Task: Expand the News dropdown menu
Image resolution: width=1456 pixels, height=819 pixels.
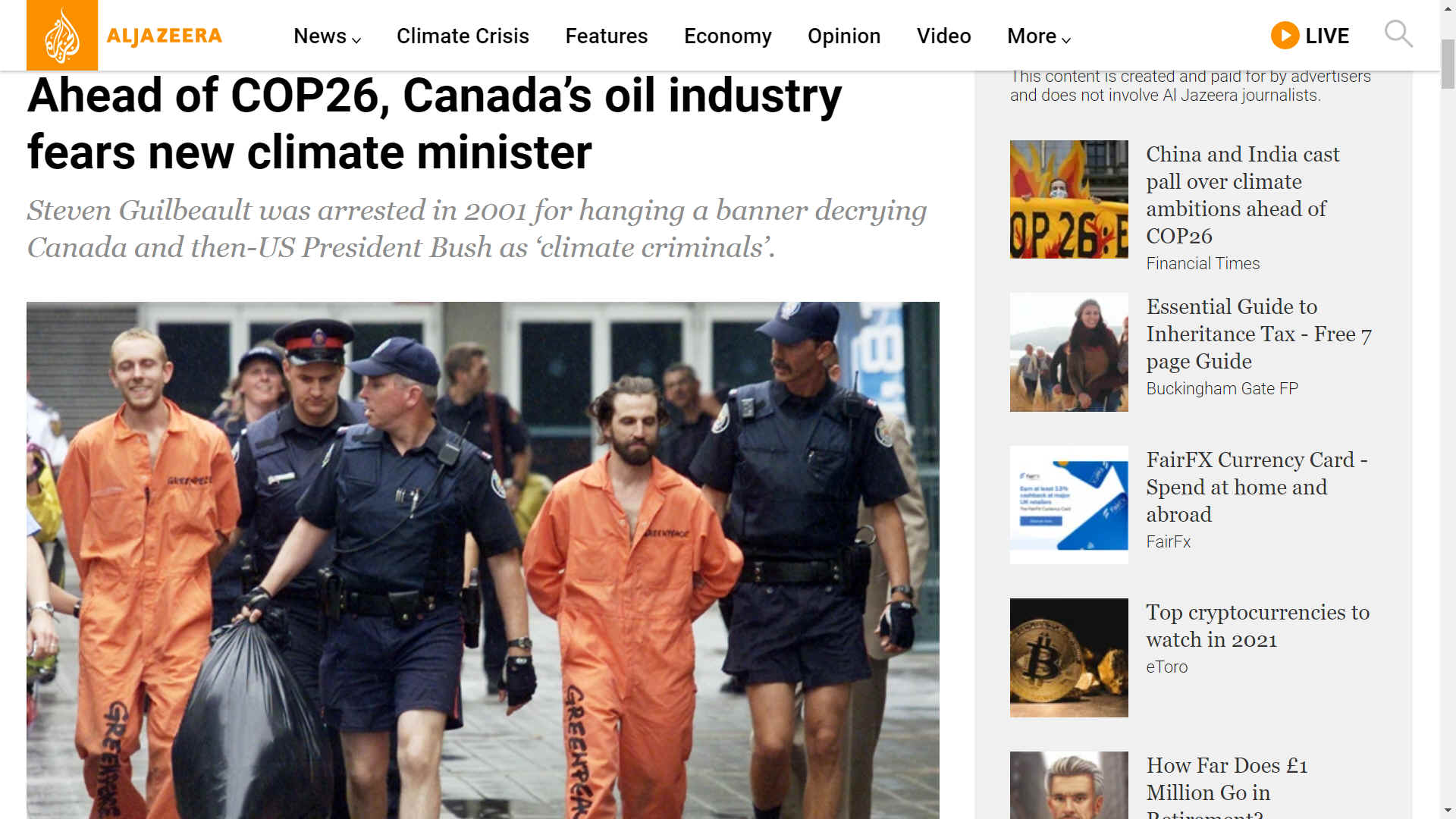Action: click(x=327, y=36)
